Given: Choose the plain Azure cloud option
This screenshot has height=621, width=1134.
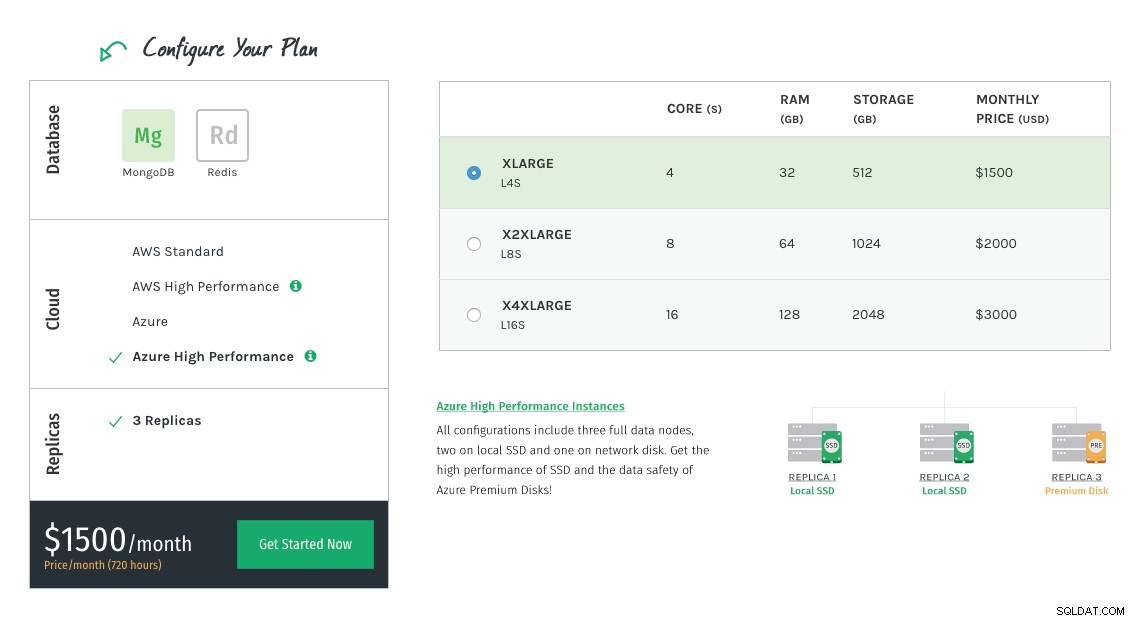Looking at the screenshot, I should pos(150,322).
